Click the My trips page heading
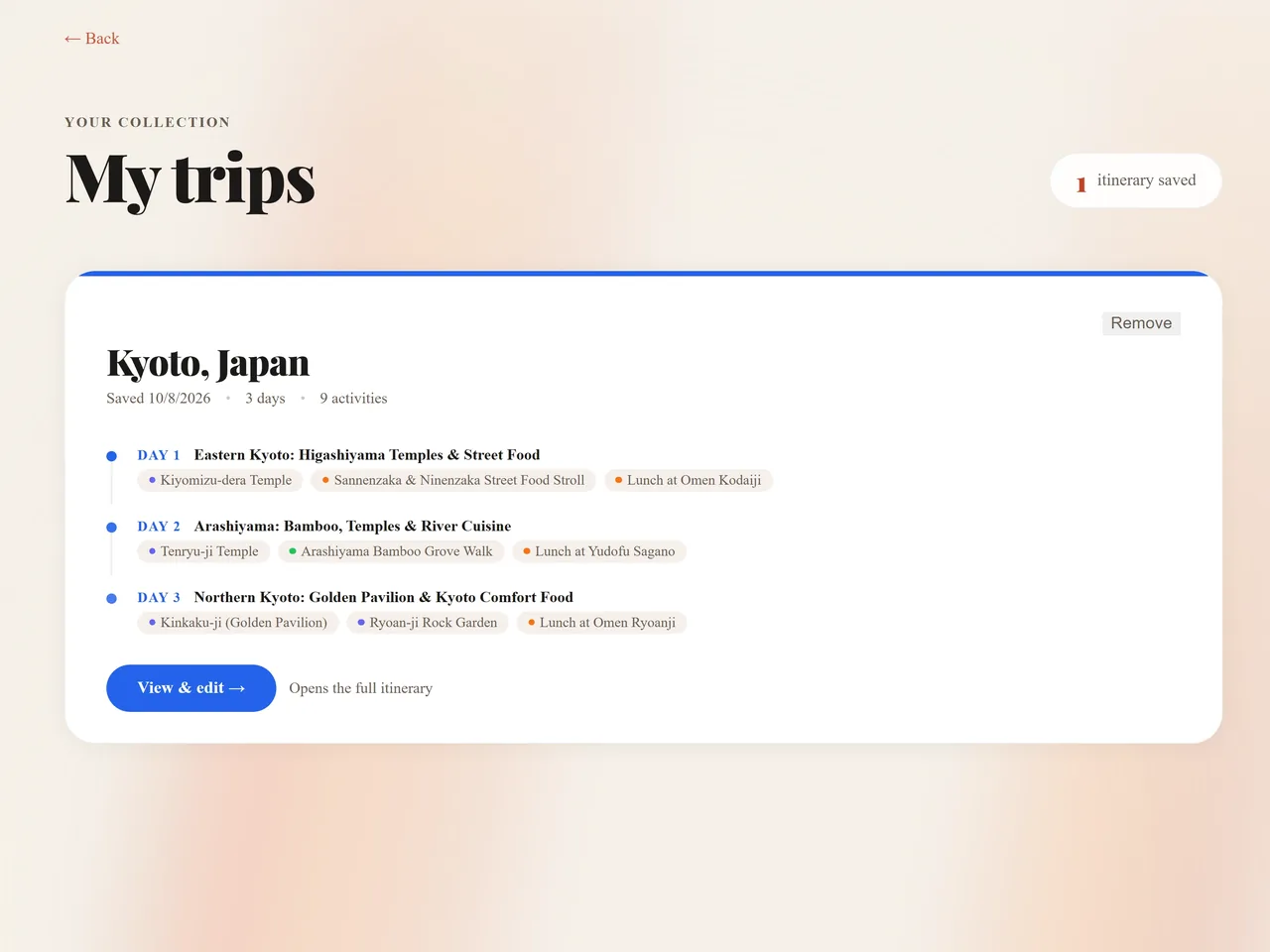 pyautogui.click(x=190, y=180)
